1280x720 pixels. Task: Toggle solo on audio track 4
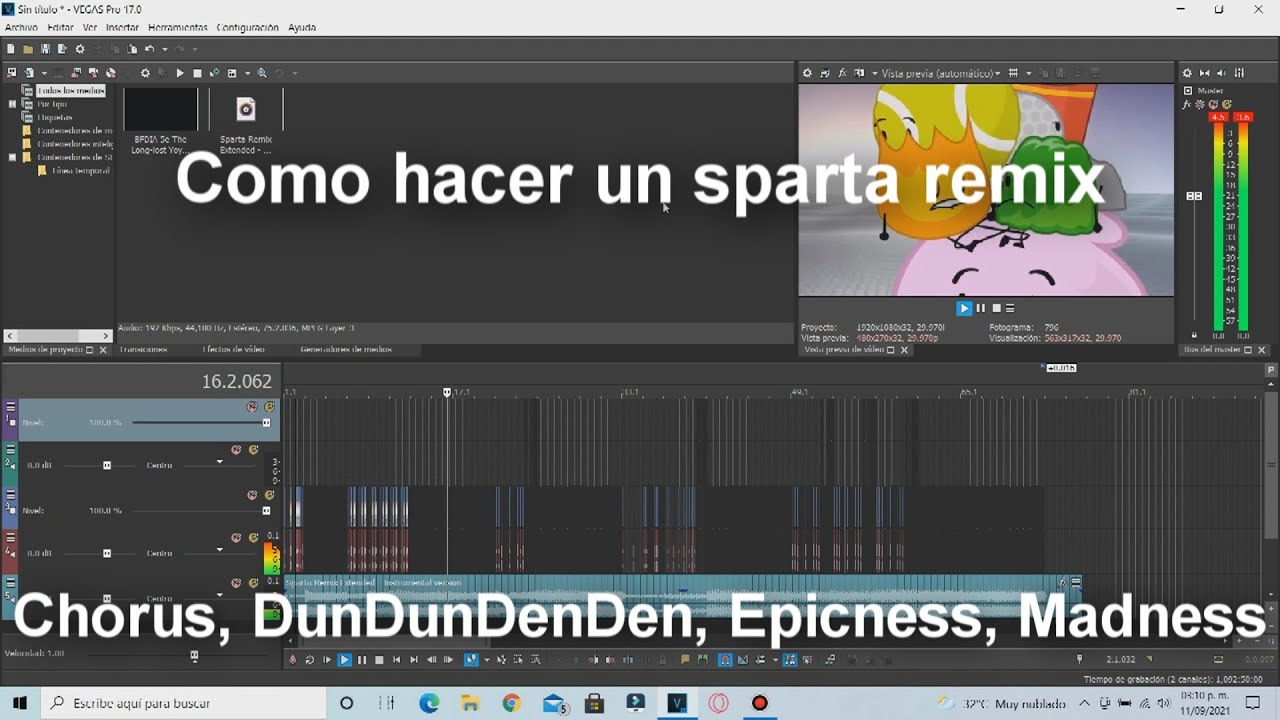253,538
